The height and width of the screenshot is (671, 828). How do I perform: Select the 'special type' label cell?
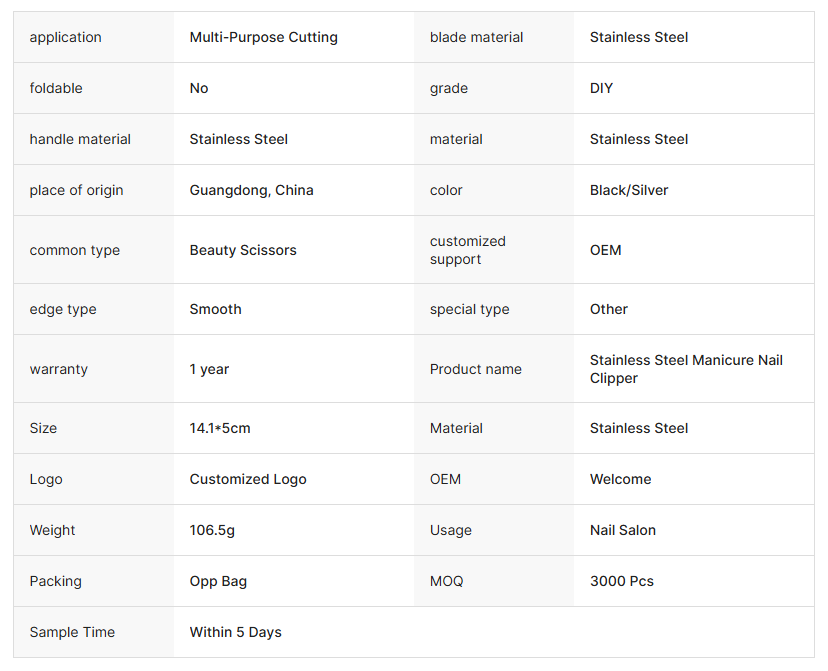[x=469, y=309]
